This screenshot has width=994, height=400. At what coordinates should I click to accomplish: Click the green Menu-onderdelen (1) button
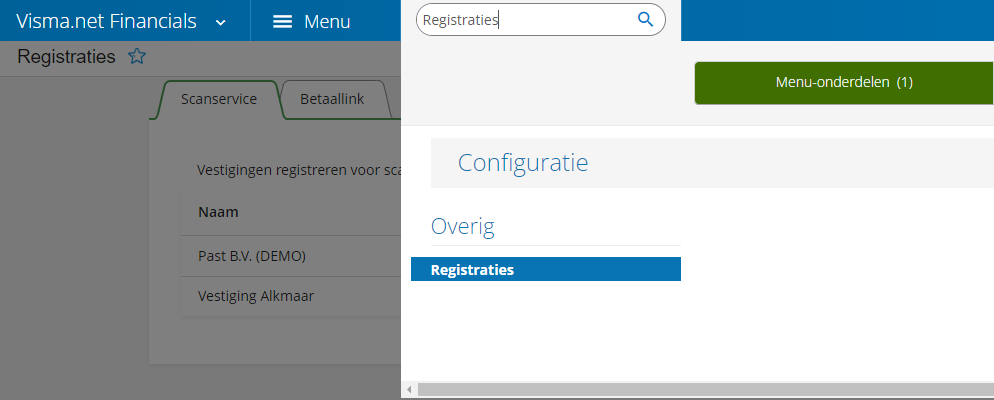tap(843, 82)
